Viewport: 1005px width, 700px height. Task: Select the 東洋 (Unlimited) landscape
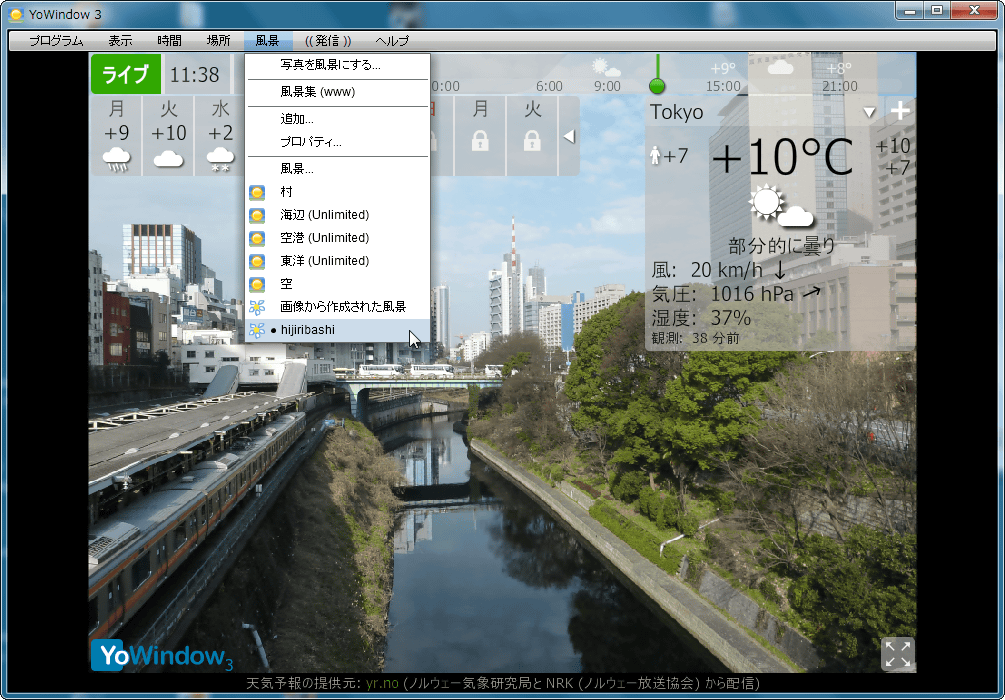pos(337,262)
